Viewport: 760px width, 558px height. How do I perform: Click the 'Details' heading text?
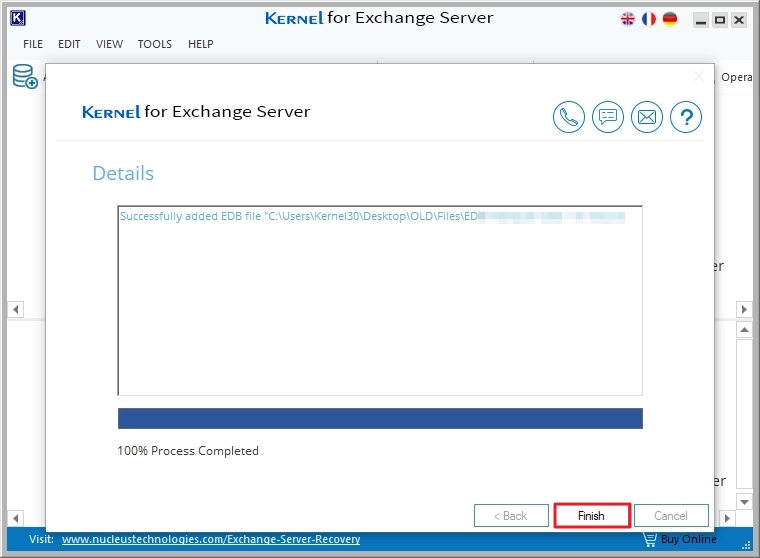(123, 173)
